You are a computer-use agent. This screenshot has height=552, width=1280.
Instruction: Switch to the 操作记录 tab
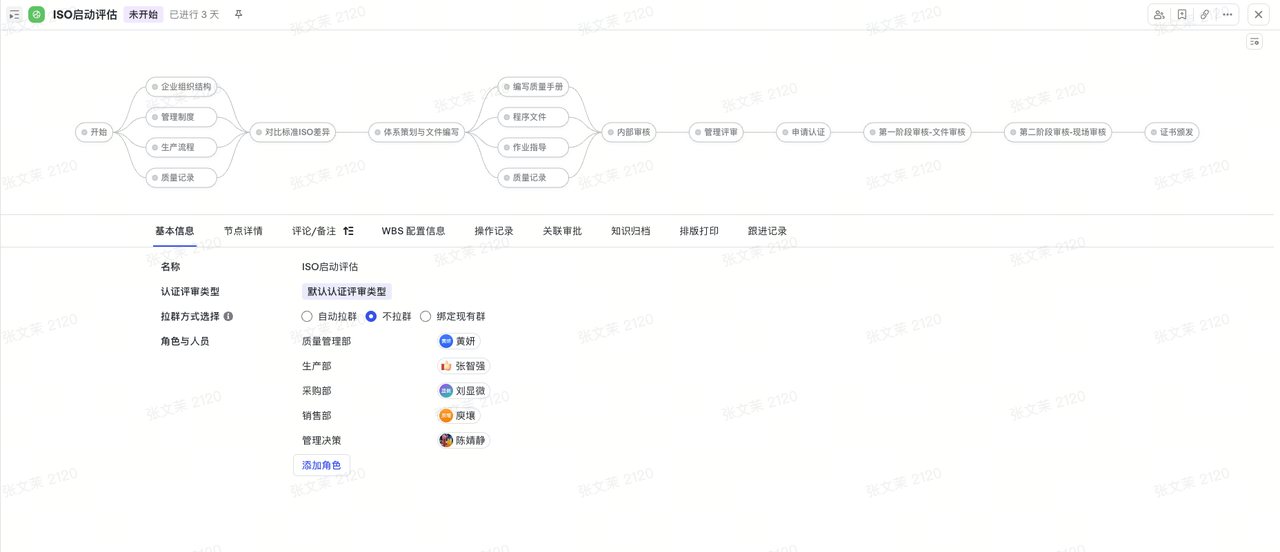click(494, 231)
